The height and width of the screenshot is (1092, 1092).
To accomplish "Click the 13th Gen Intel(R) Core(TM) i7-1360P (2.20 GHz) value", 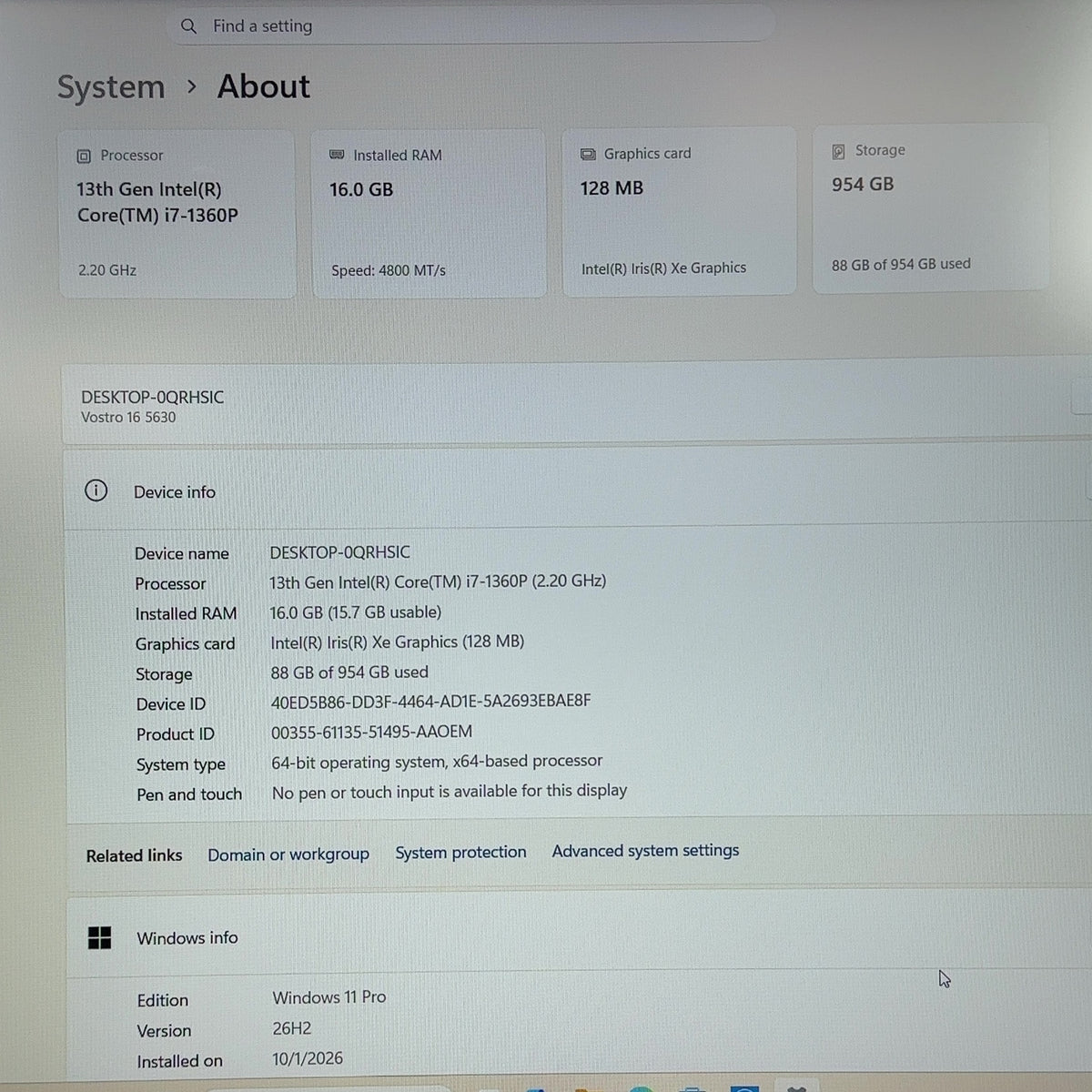I will [x=438, y=581].
